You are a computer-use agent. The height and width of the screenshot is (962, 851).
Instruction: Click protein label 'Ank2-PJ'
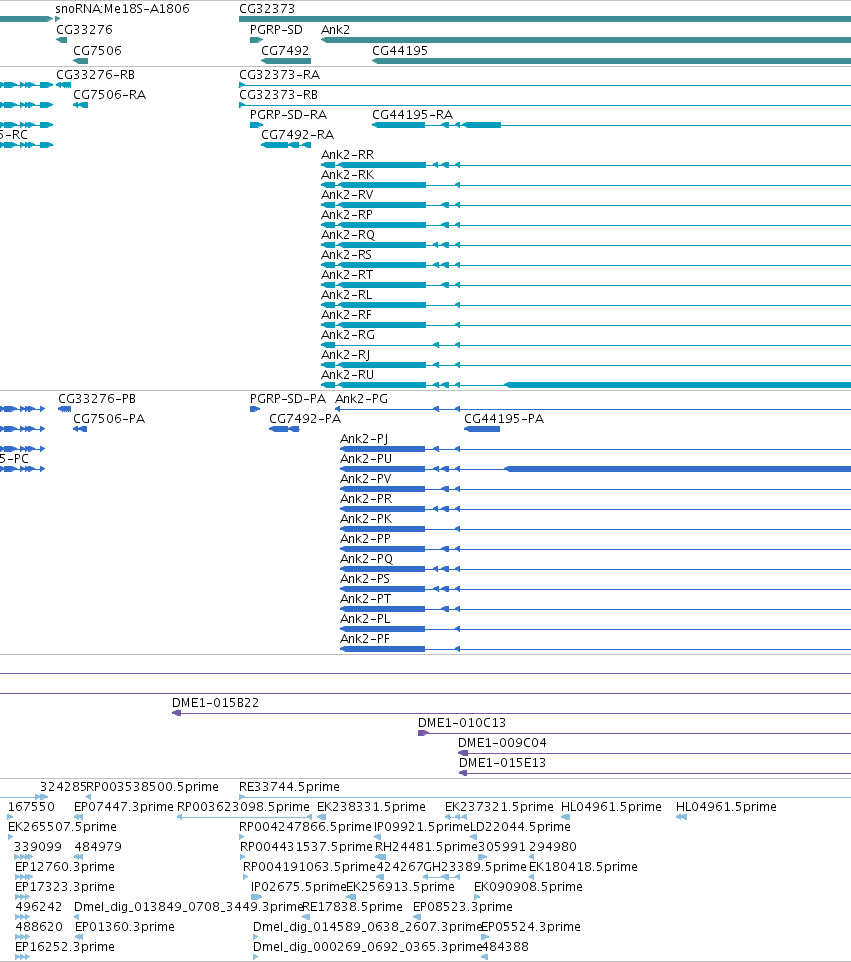click(x=364, y=439)
